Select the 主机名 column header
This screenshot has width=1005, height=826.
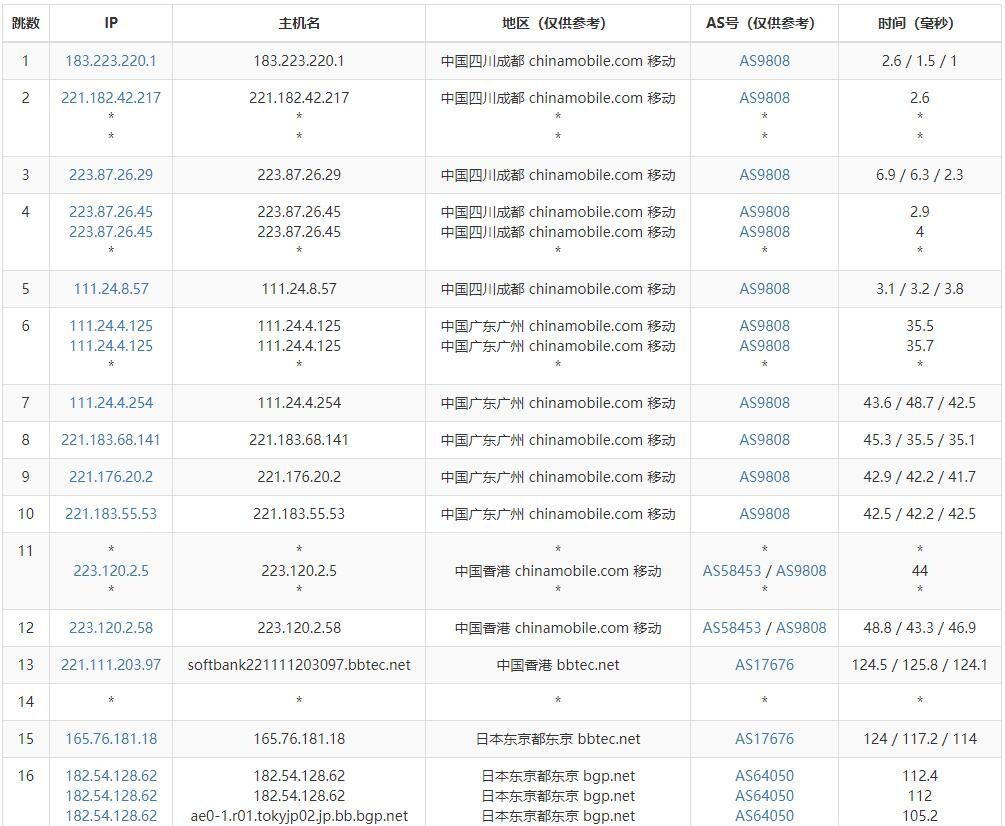[x=299, y=23]
